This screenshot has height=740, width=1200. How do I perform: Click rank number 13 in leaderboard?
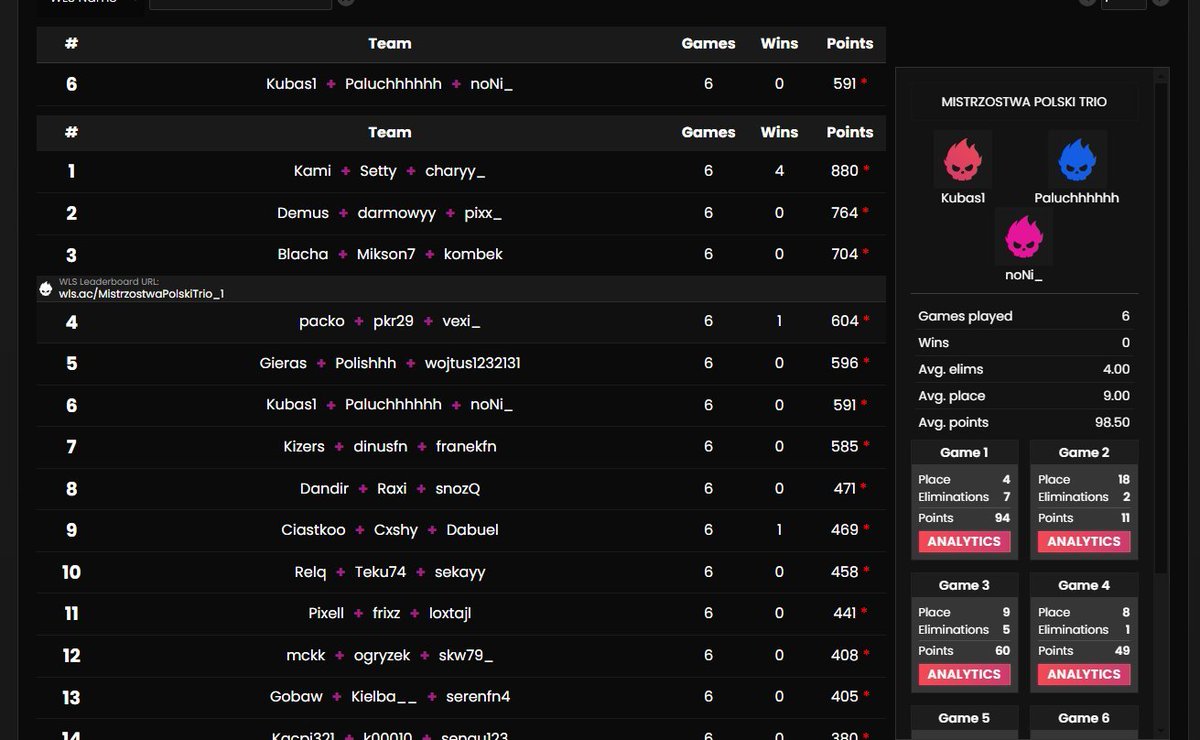click(x=71, y=697)
